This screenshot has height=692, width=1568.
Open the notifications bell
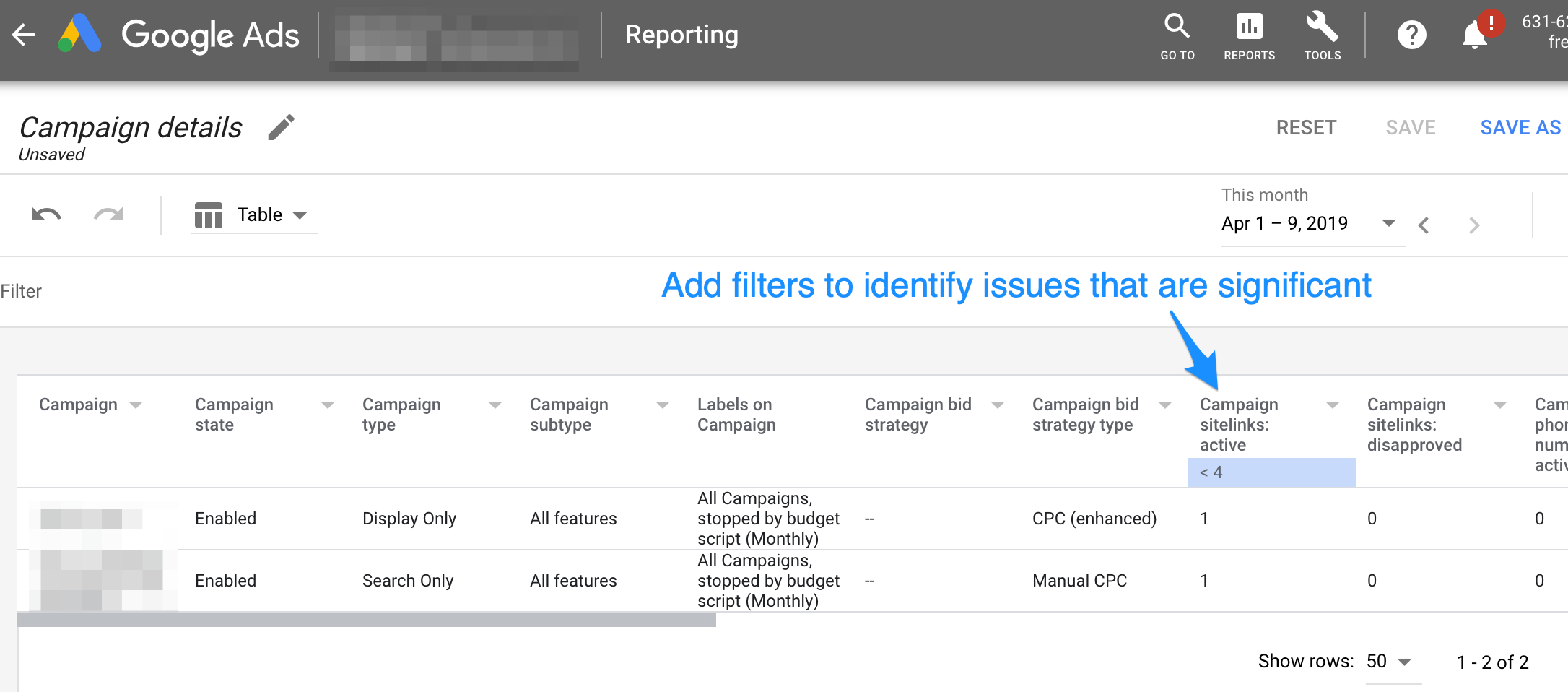tap(1474, 35)
